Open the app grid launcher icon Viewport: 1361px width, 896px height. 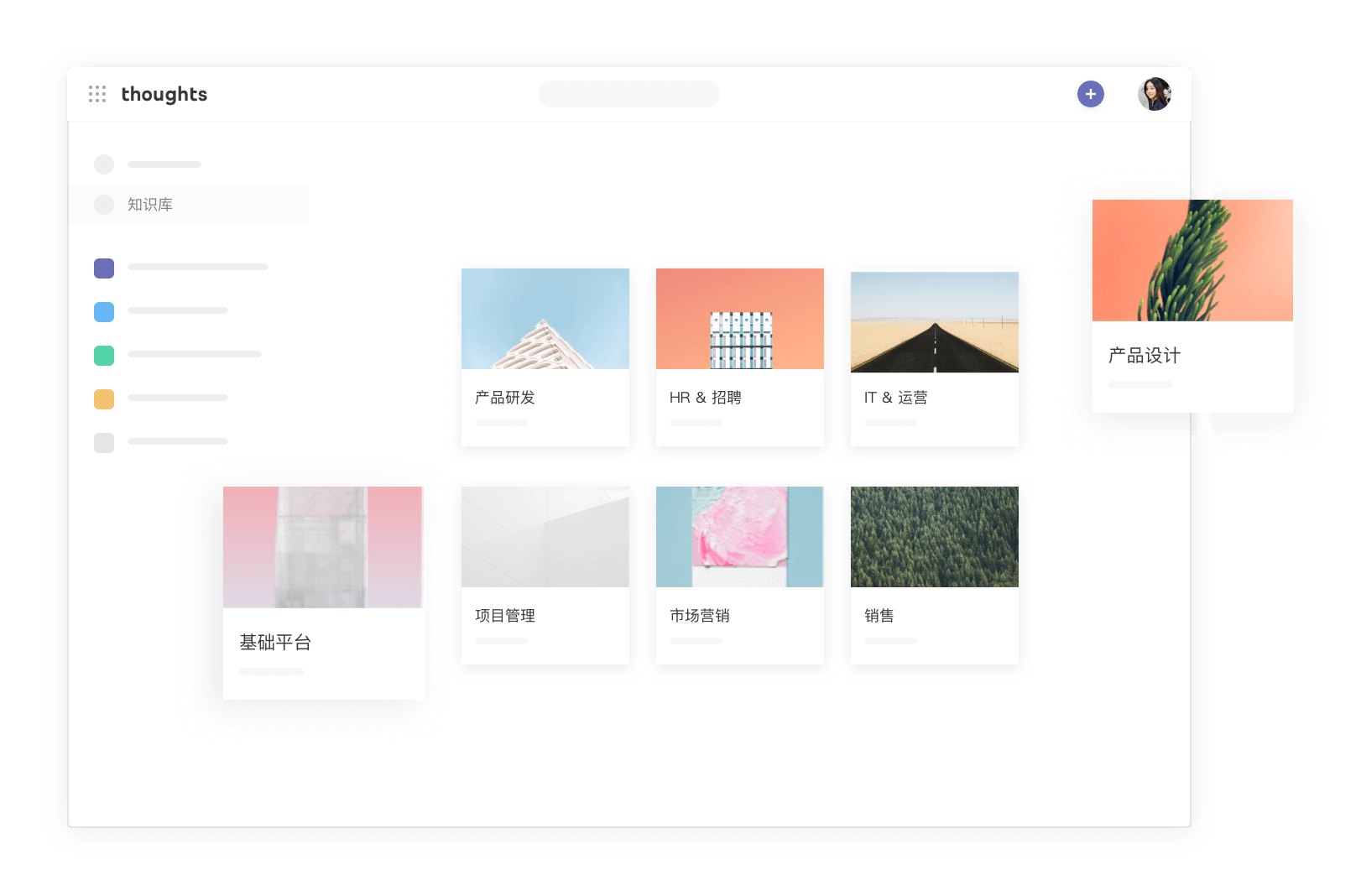97,94
